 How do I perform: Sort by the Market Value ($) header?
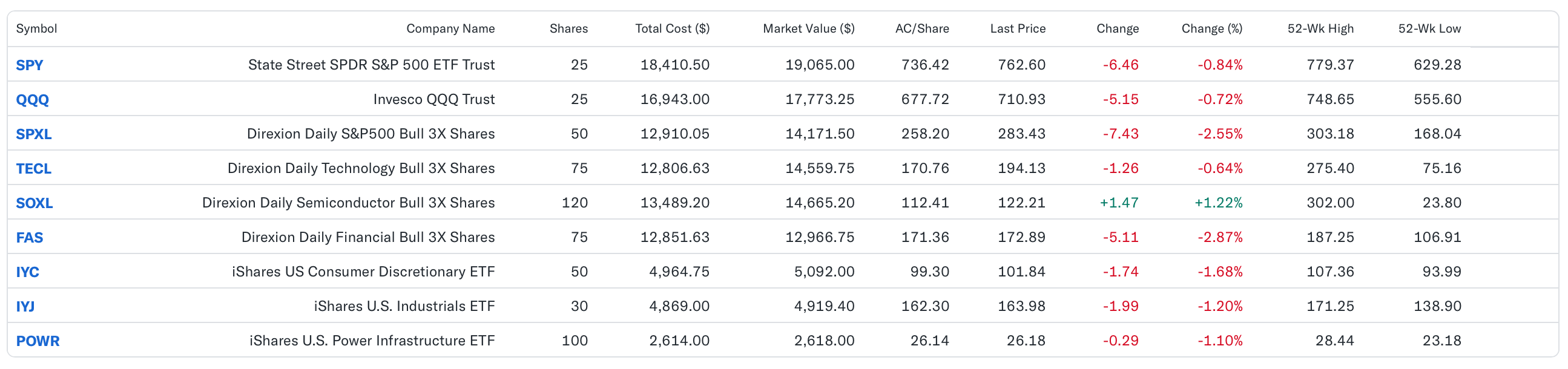[808, 28]
